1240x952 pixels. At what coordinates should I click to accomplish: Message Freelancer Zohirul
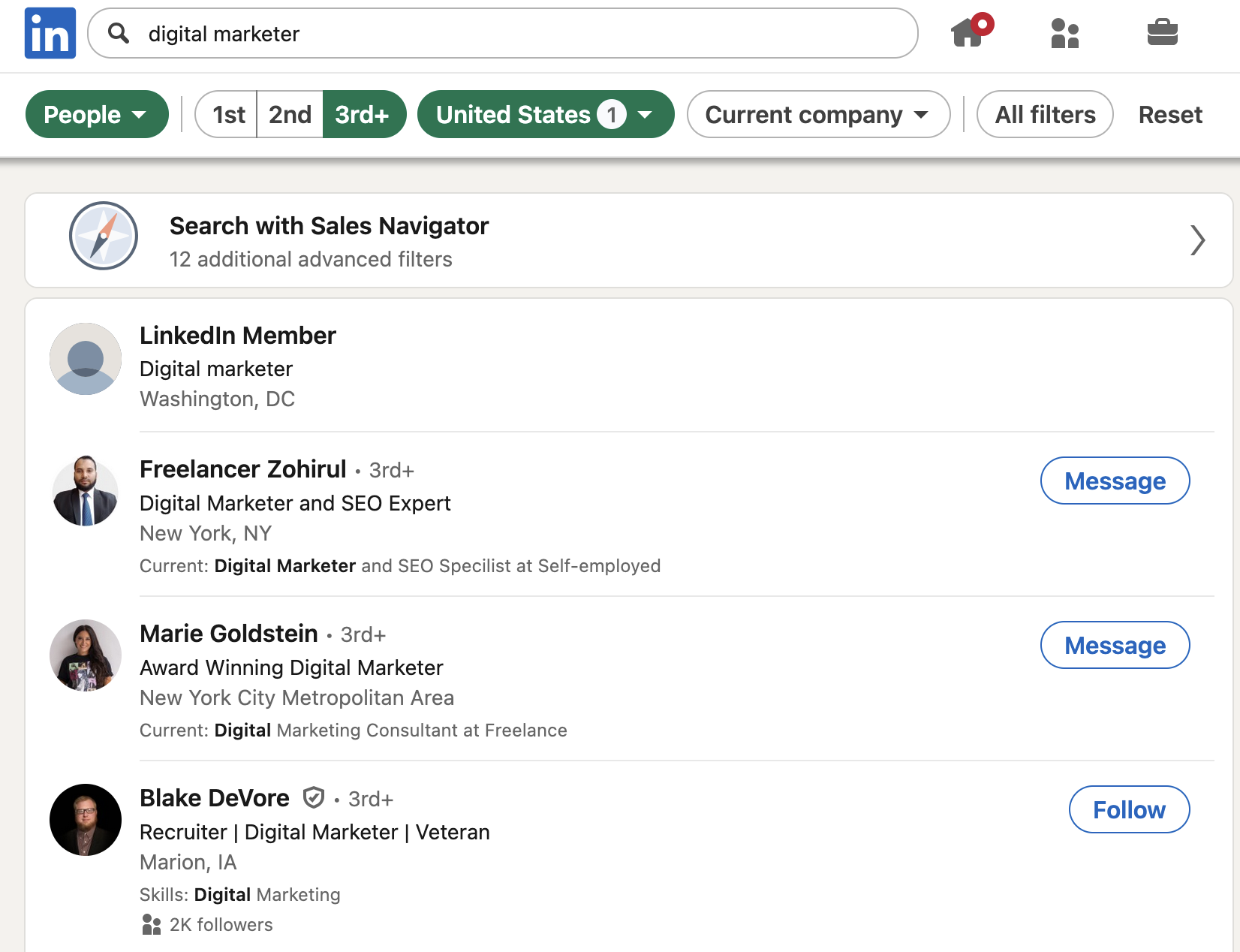pyautogui.click(x=1115, y=481)
